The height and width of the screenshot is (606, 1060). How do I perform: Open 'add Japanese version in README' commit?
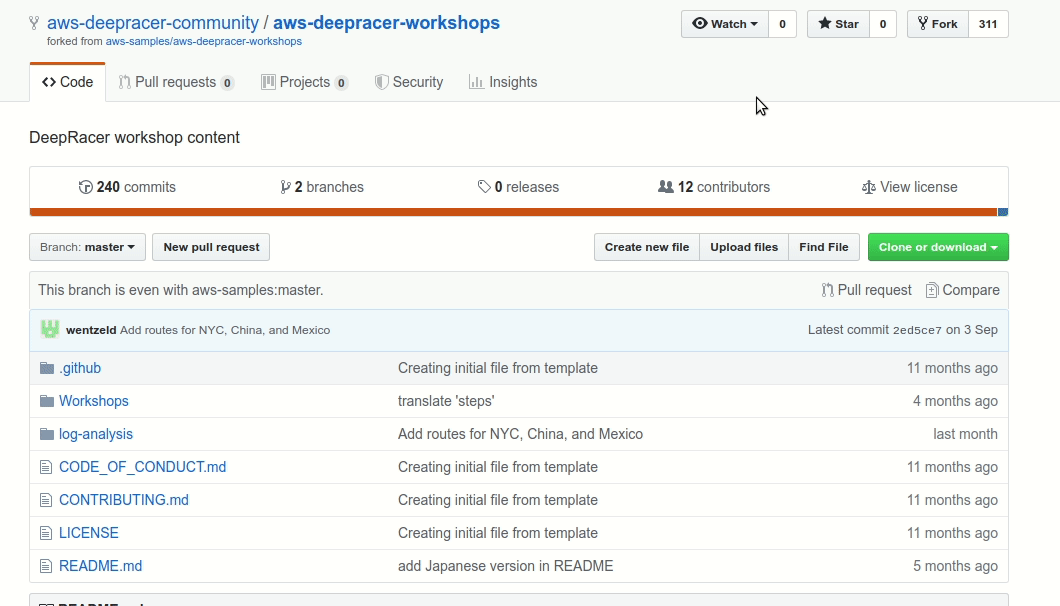click(x=506, y=566)
